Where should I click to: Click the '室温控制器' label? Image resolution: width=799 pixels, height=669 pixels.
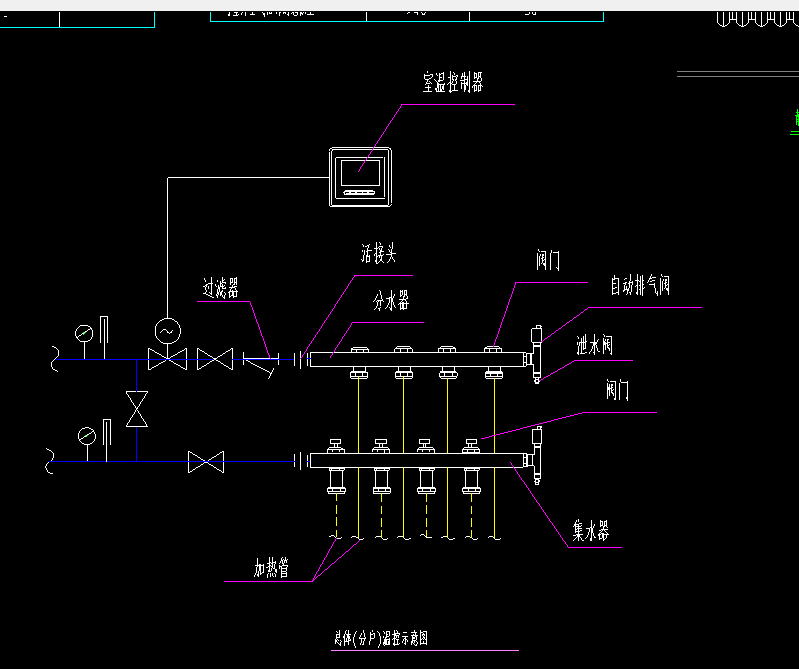pos(453,82)
